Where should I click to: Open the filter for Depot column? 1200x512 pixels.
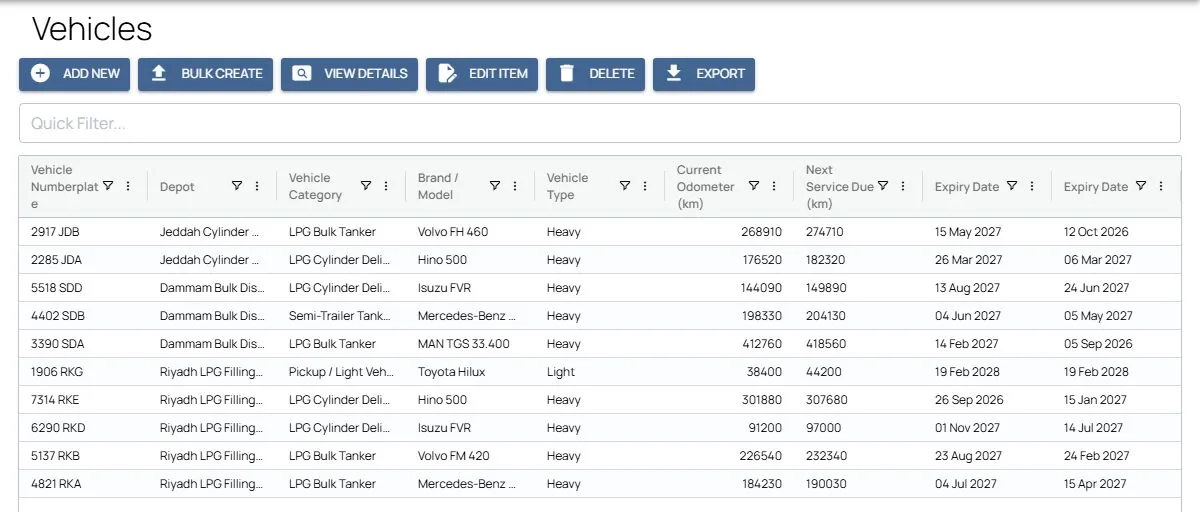(237, 186)
